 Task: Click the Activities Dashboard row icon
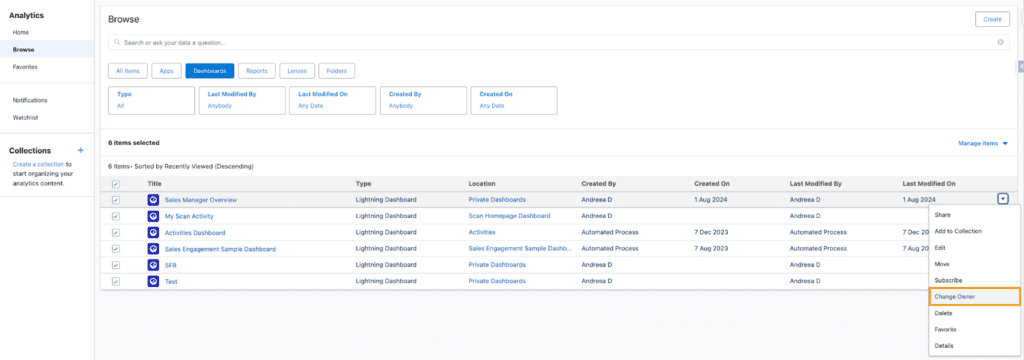tap(153, 233)
